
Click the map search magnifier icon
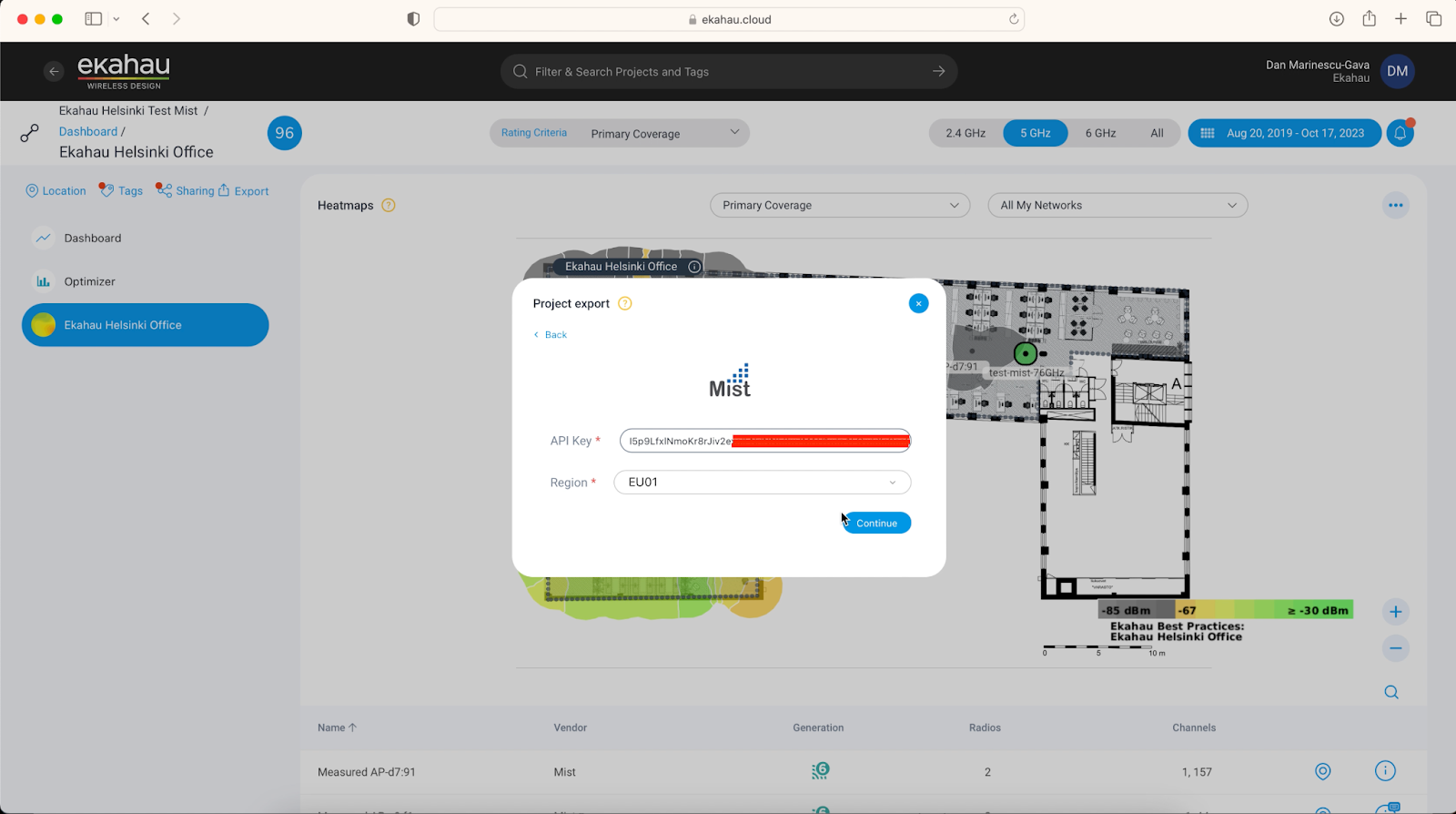(1391, 692)
